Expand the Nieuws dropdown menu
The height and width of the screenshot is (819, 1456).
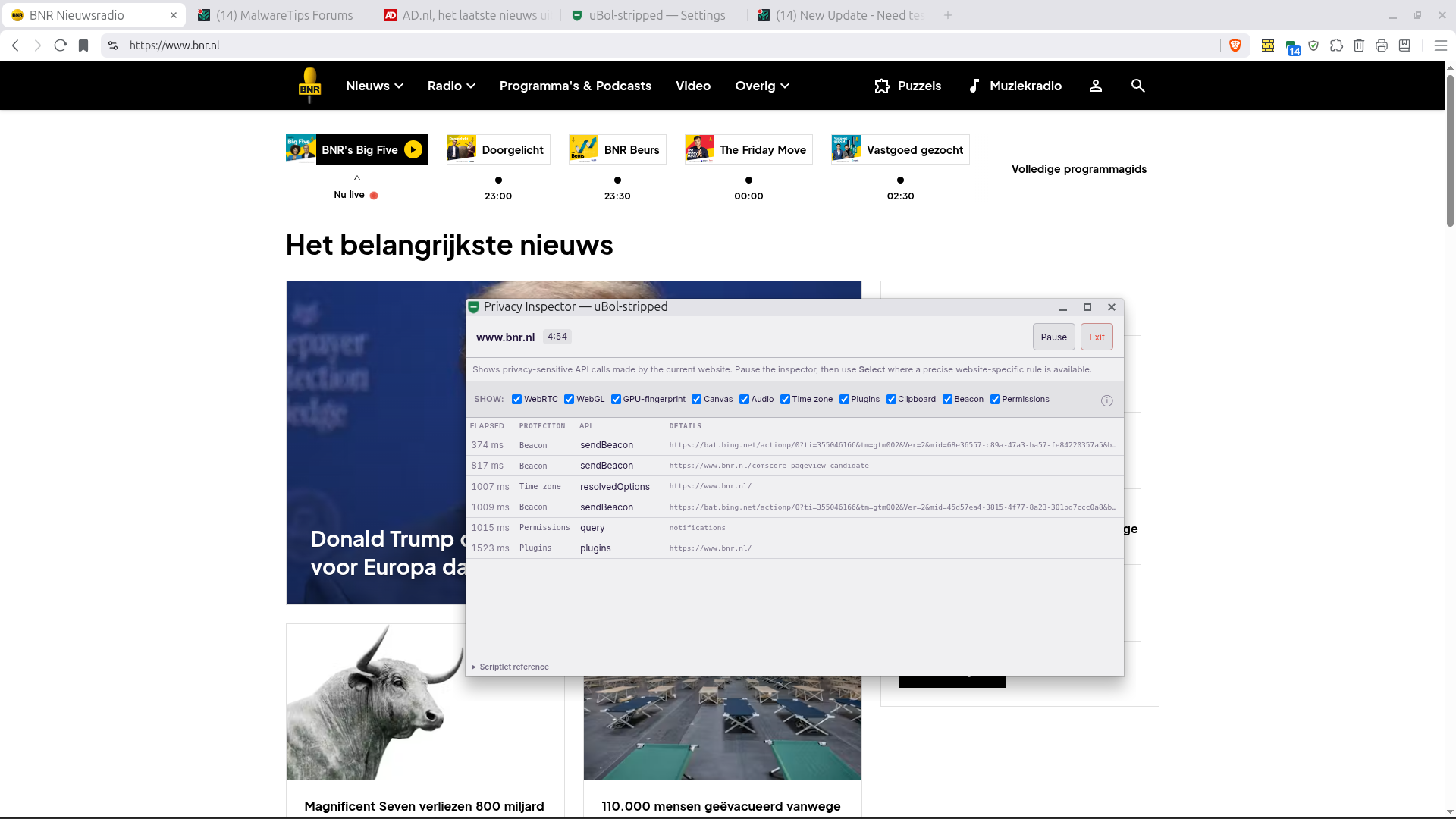tap(375, 86)
